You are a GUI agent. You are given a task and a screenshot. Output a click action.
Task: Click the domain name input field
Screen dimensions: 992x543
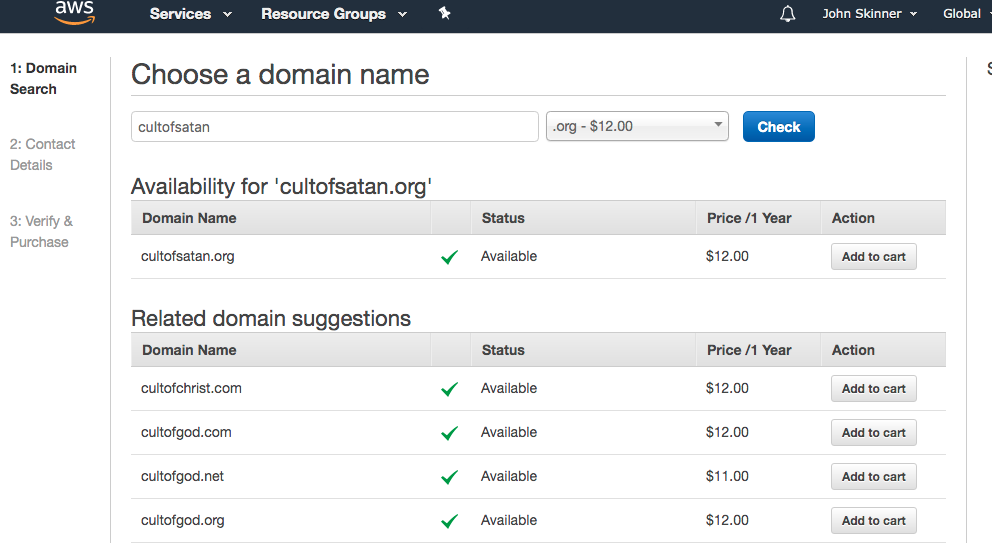point(335,127)
